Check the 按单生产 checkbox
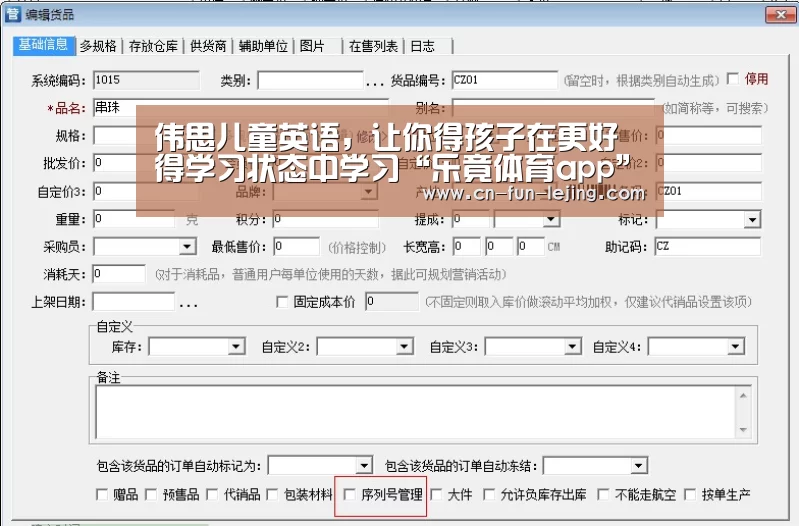The width and height of the screenshot is (799, 526). point(690,494)
